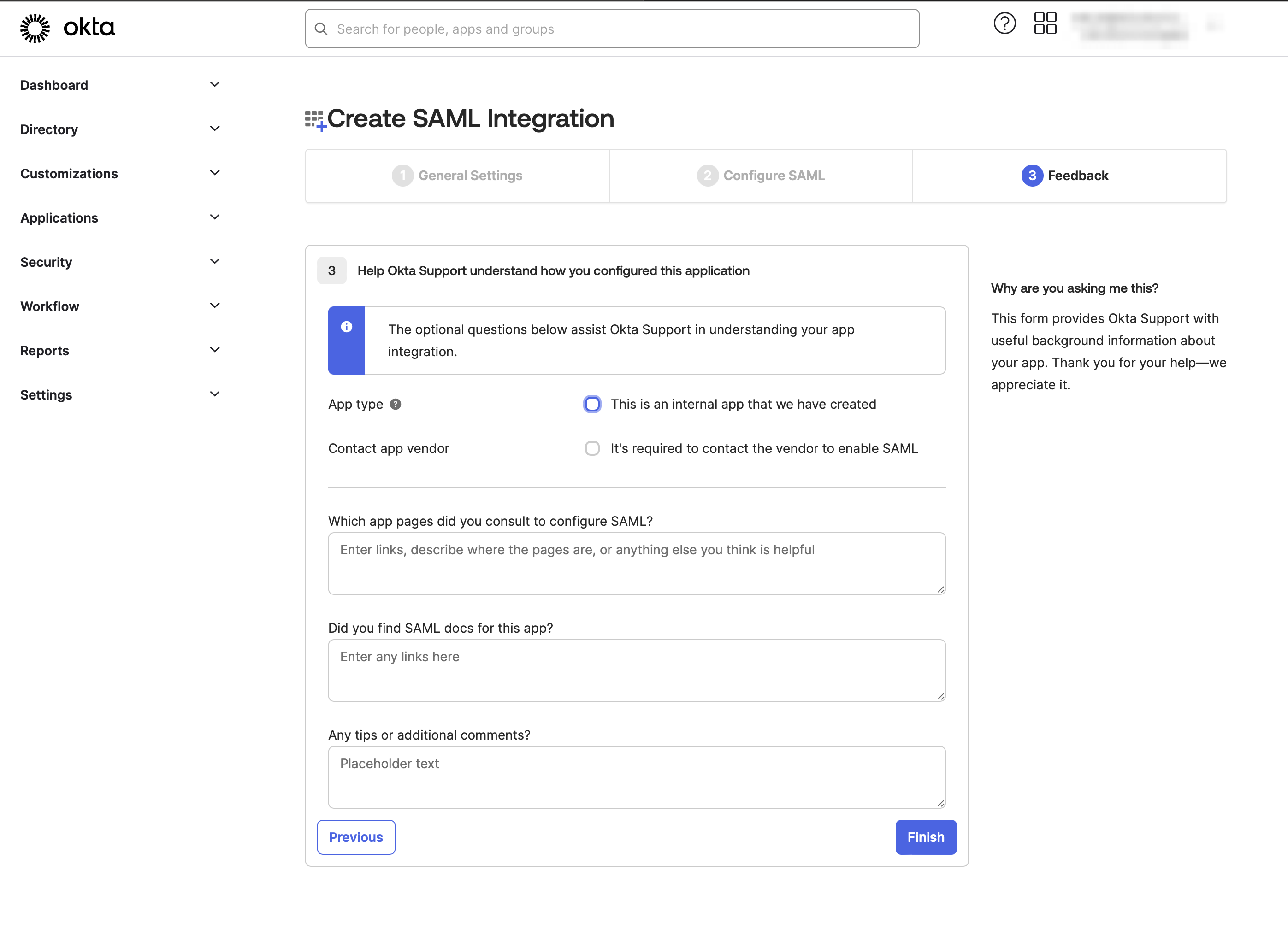Expand the Workflow menu chevron
This screenshot has width=1288, height=952.
click(x=214, y=306)
